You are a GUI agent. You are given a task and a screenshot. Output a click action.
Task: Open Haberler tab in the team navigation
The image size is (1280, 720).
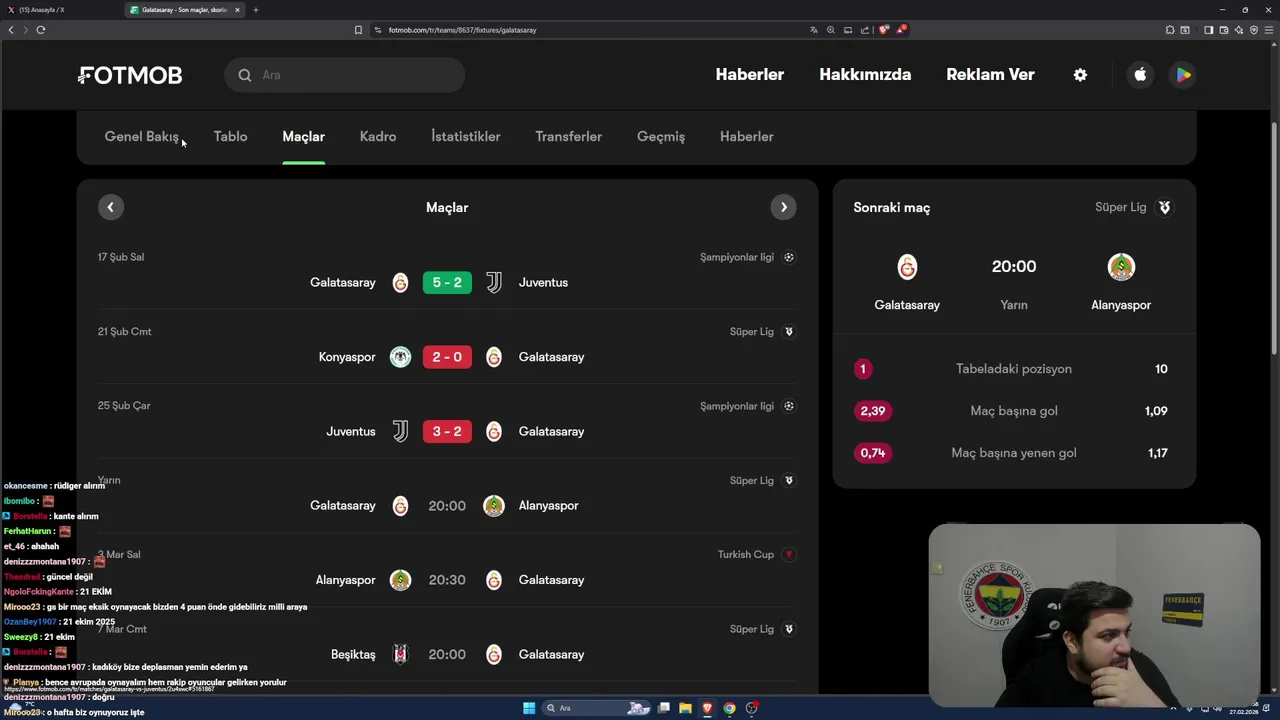click(x=747, y=137)
